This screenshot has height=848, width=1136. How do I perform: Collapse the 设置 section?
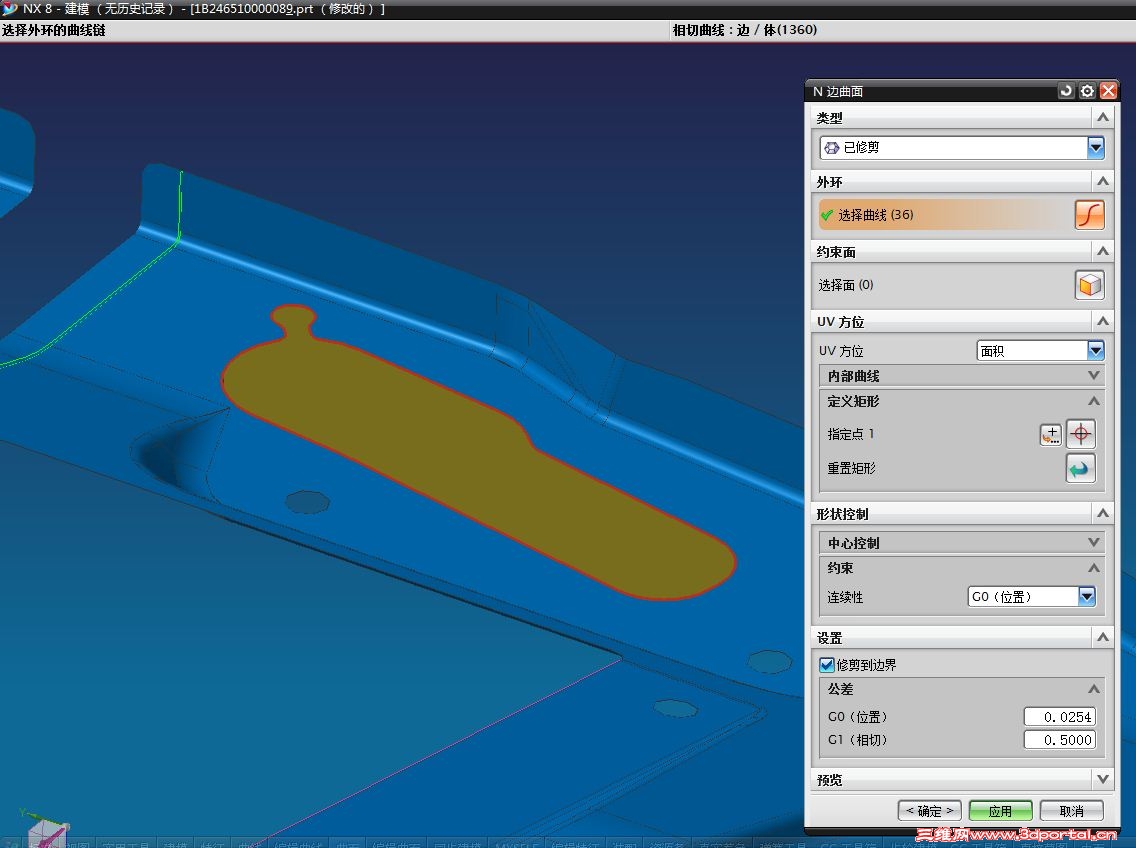coord(1103,637)
